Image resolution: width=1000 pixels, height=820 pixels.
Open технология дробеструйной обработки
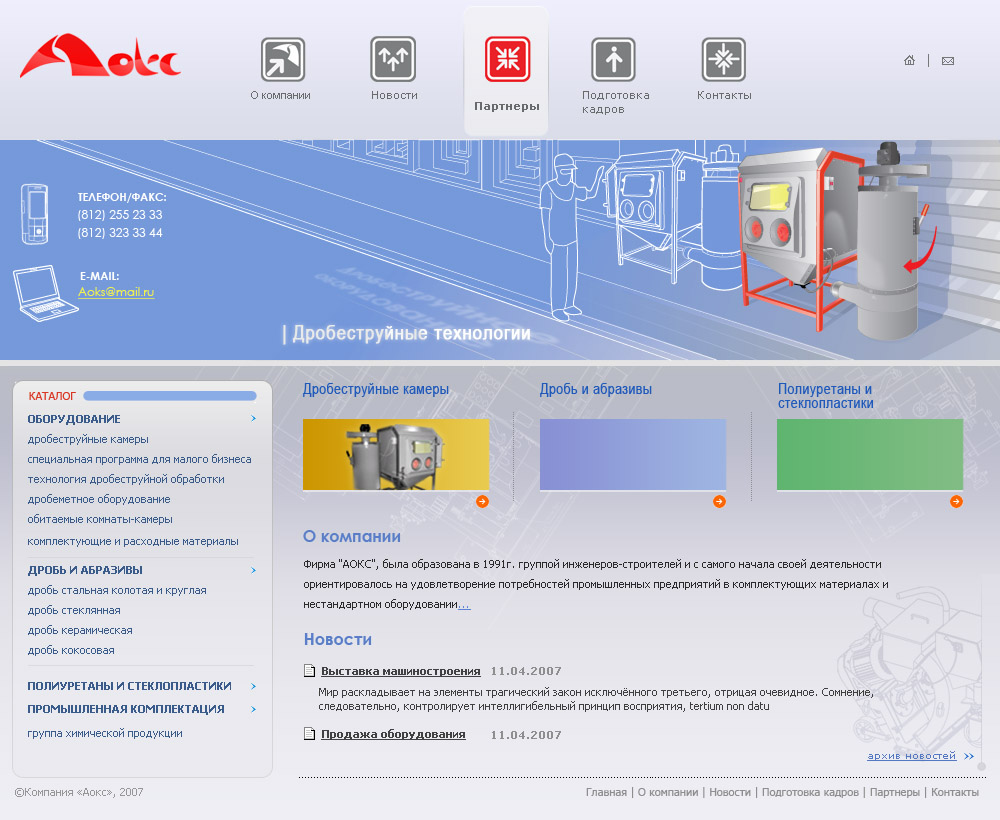(x=126, y=479)
